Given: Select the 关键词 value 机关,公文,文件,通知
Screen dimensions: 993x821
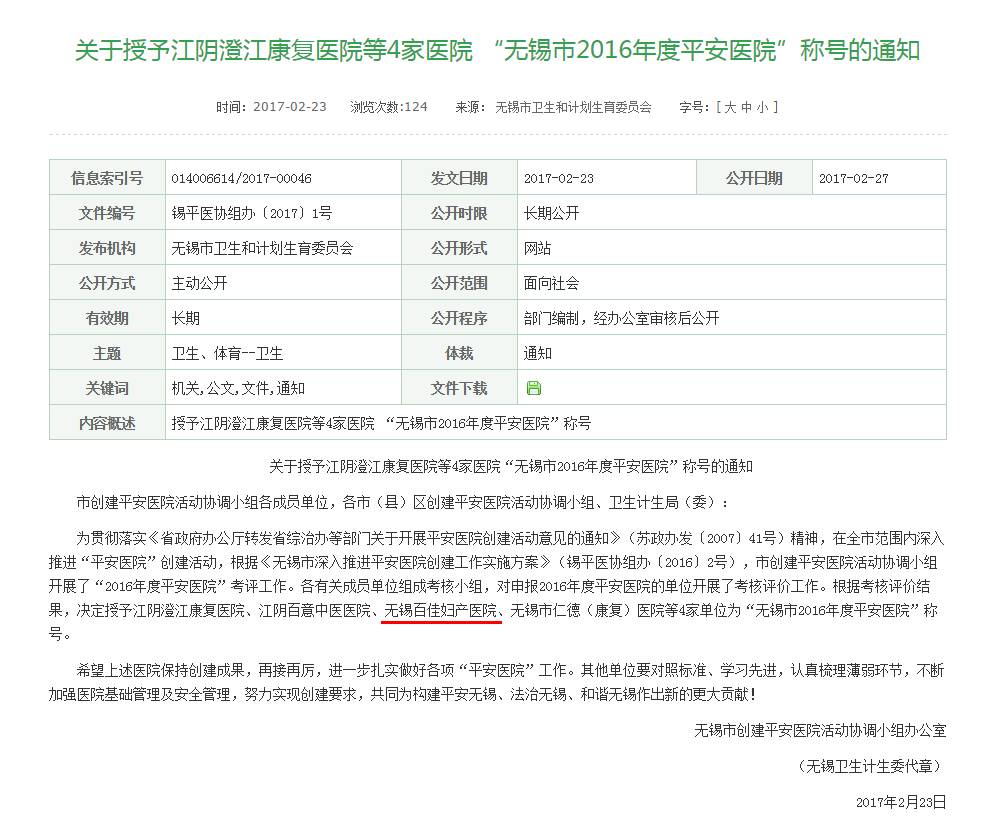Looking at the screenshot, I should tap(238, 388).
